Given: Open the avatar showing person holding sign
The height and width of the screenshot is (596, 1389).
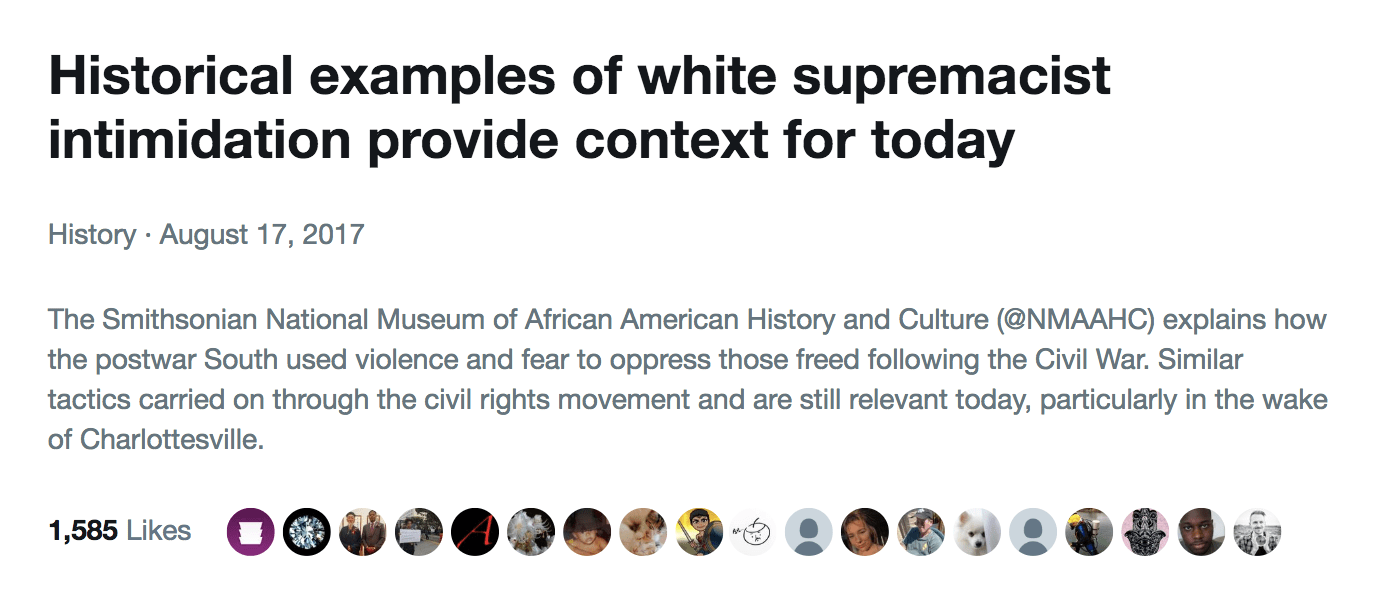Looking at the screenshot, I should tap(418, 532).
